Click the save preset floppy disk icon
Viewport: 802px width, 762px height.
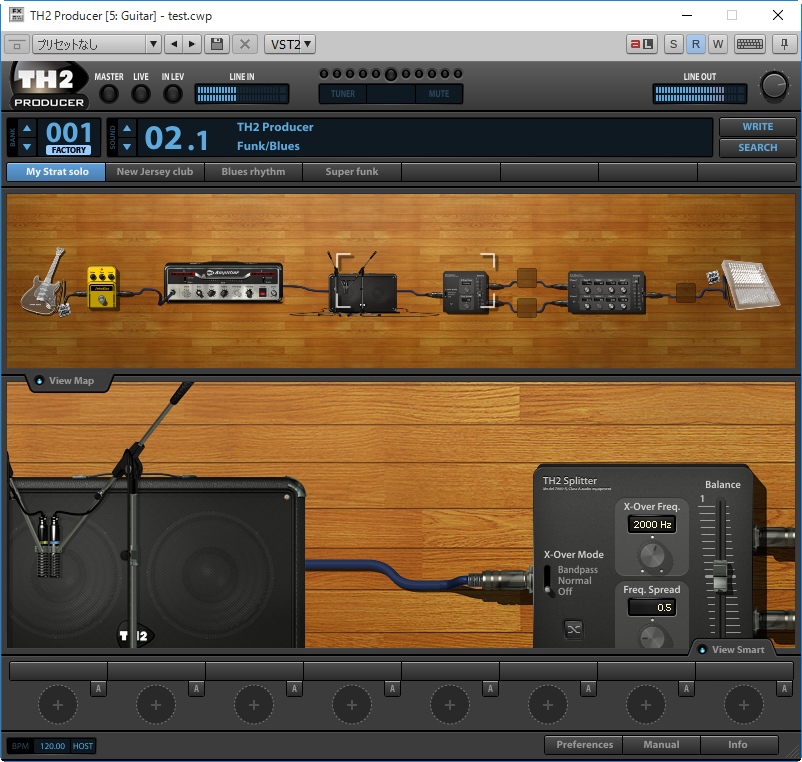pos(217,44)
